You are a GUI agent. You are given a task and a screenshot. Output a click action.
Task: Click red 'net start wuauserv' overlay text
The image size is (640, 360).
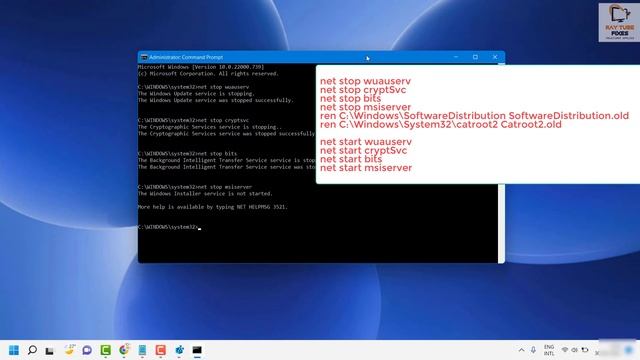click(366, 142)
